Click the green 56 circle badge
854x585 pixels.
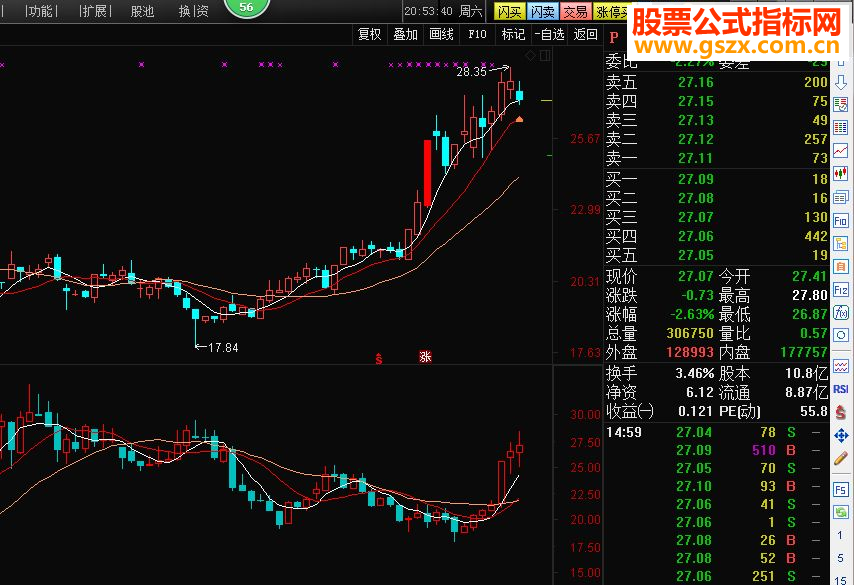click(x=246, y=7)
